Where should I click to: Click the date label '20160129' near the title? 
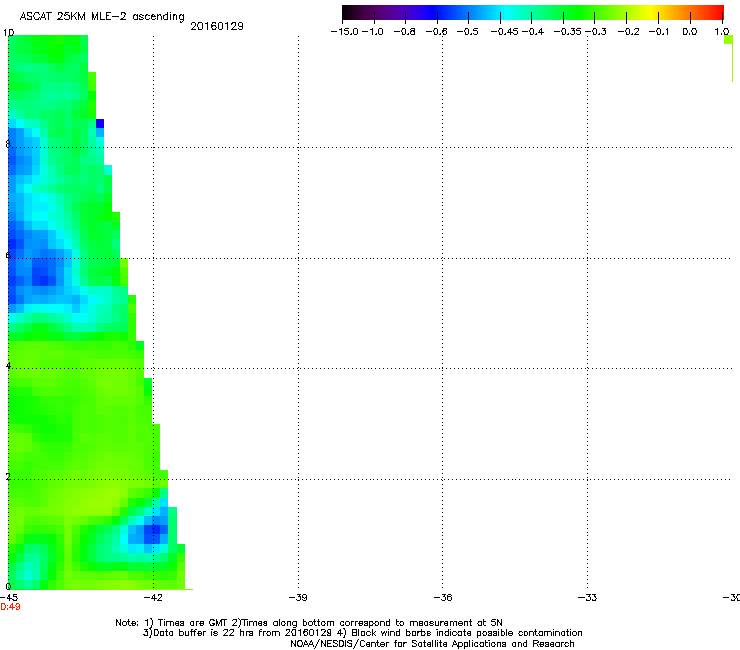217,26
